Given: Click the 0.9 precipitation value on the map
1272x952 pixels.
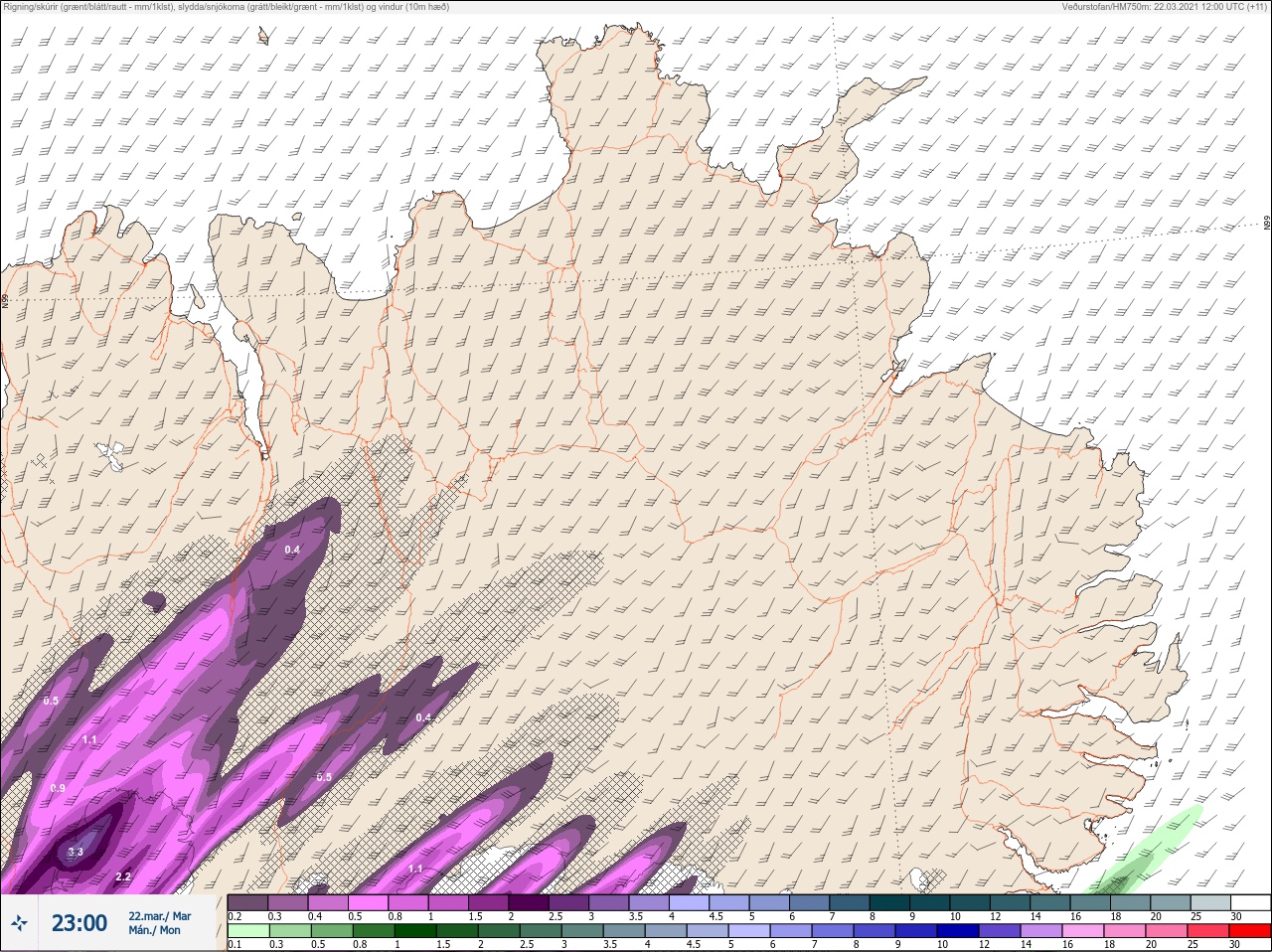Looking at the screenshot, I should pos(58,788).
